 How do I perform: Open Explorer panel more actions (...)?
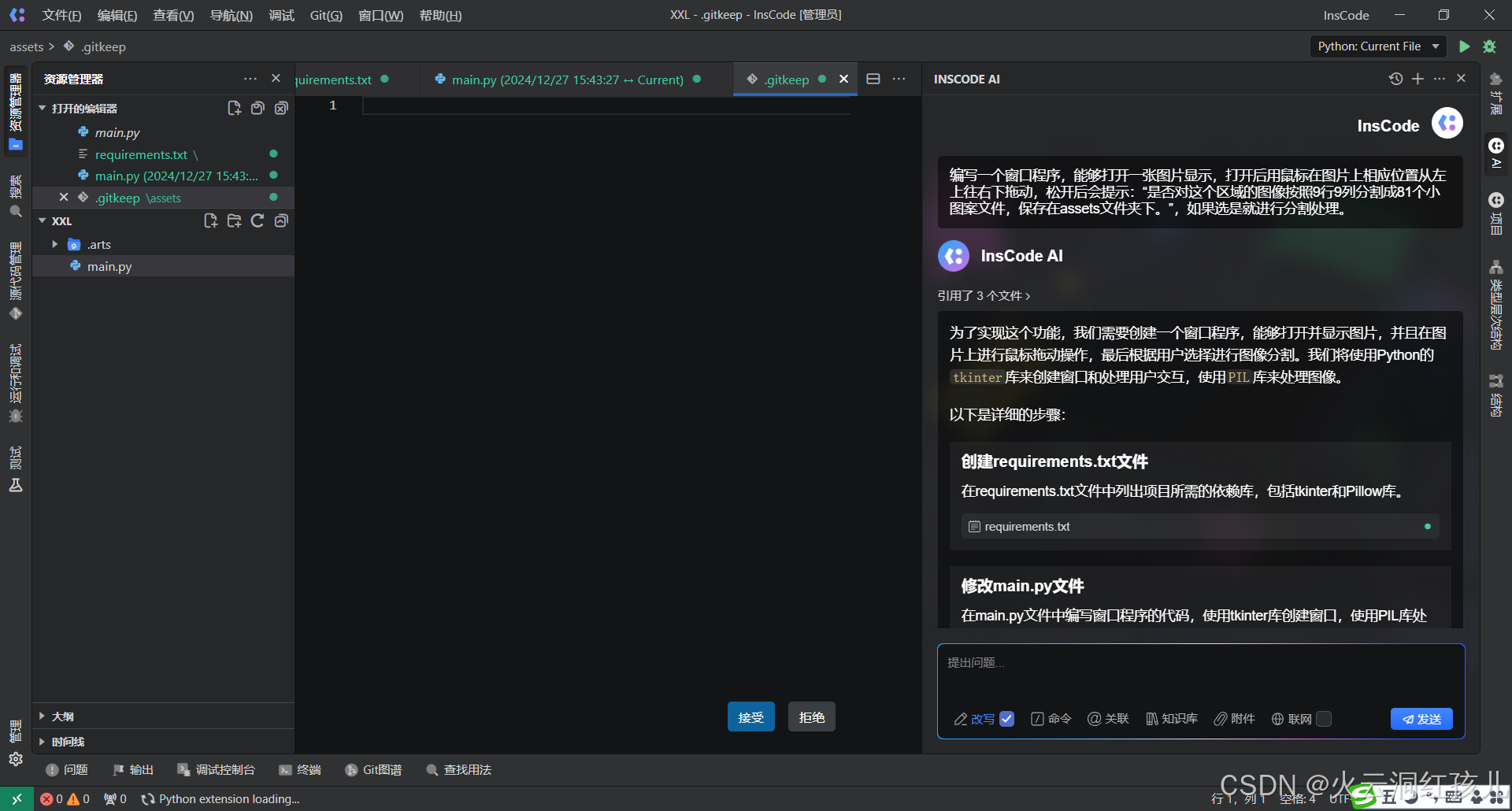tap(250, 79)
